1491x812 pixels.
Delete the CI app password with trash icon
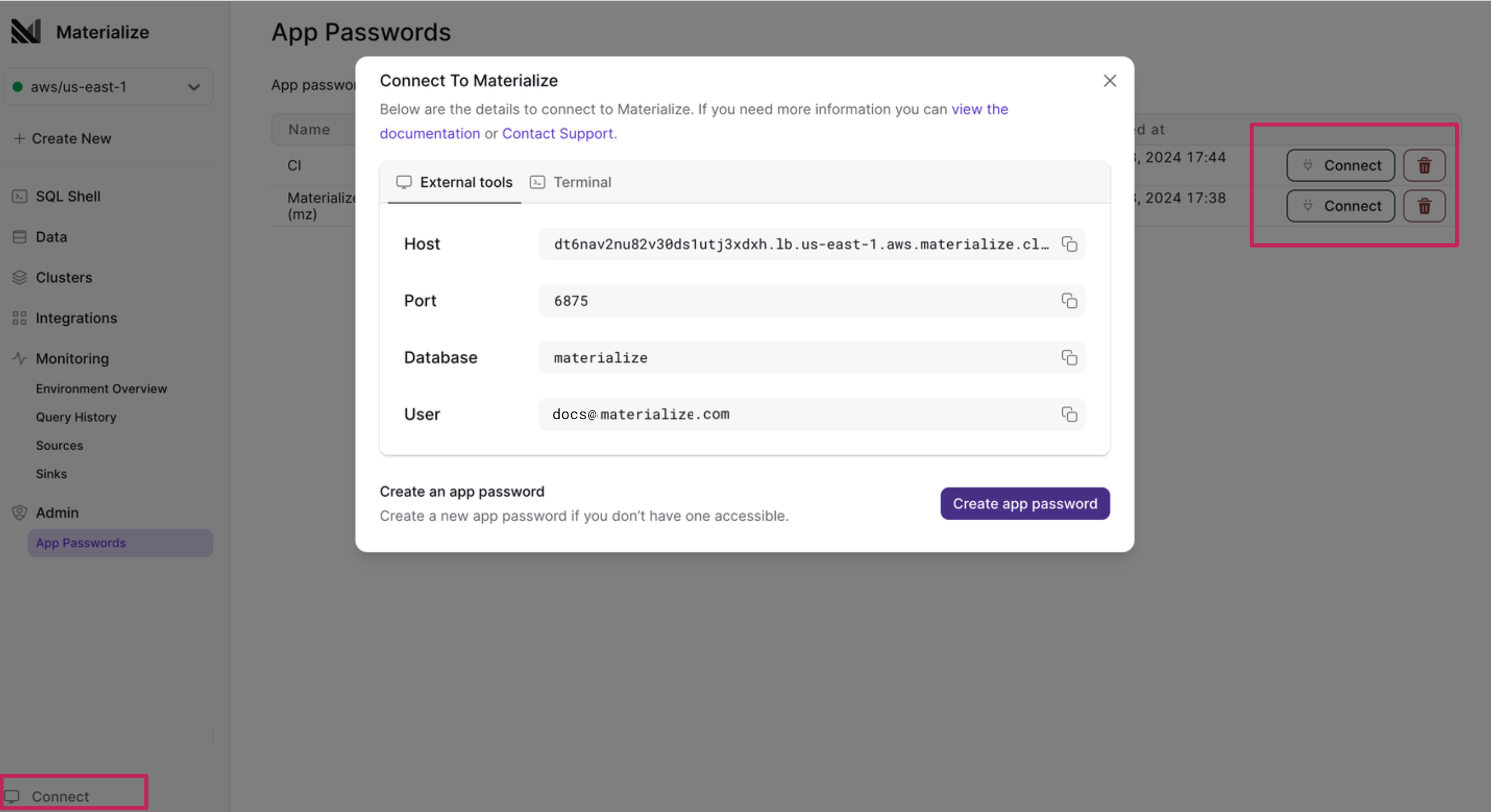click(1424, 165)
